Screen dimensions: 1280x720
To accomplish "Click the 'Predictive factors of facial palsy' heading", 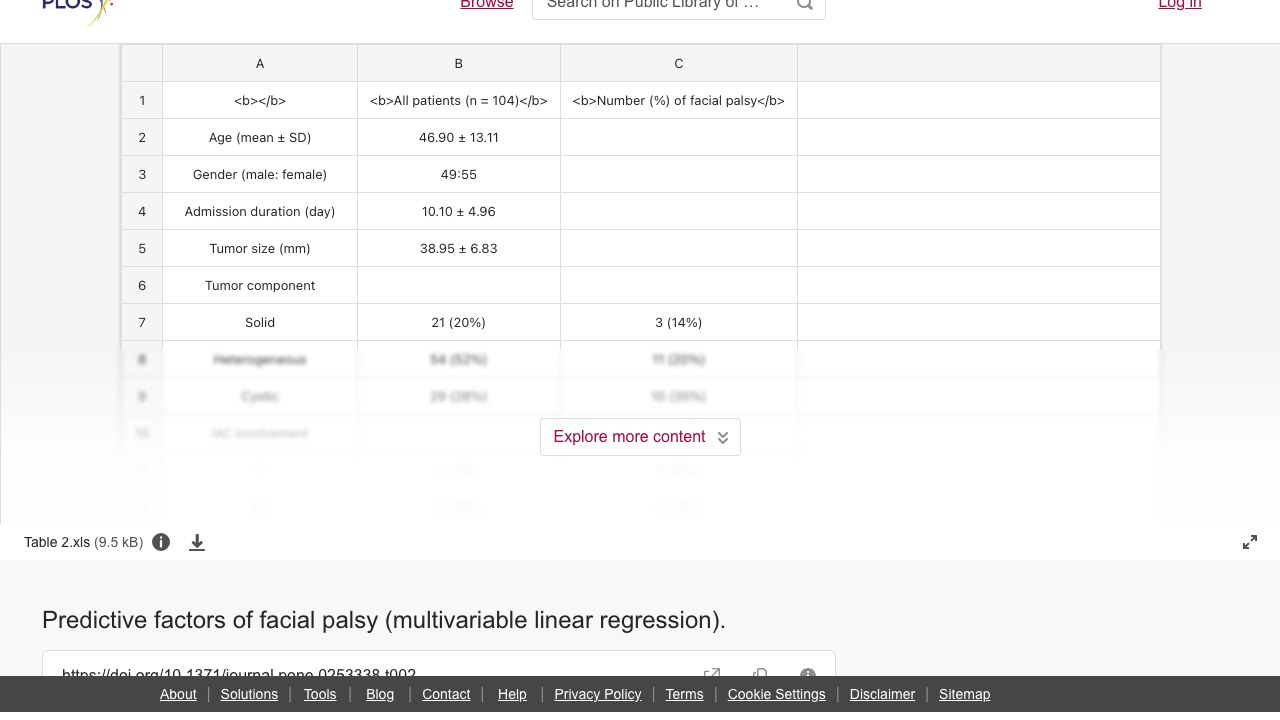I will (384, 620).
